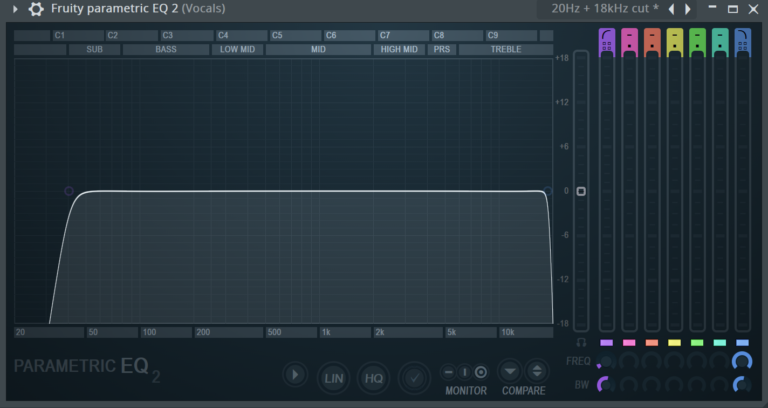Click the yellow band 4 FREQ knob
The image size is (768, 408).
coord(674,362)
